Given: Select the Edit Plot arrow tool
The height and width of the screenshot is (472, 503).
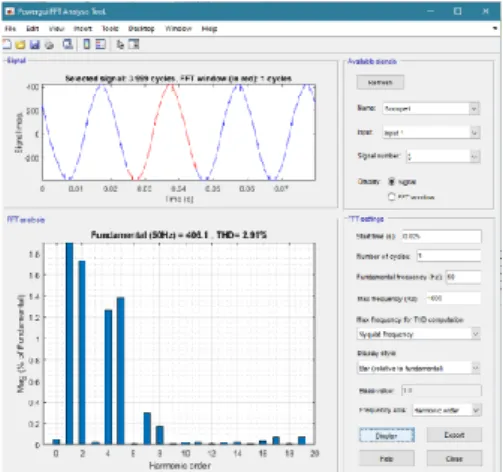Looking at the screenshot, I should click(x=120, y=44).
